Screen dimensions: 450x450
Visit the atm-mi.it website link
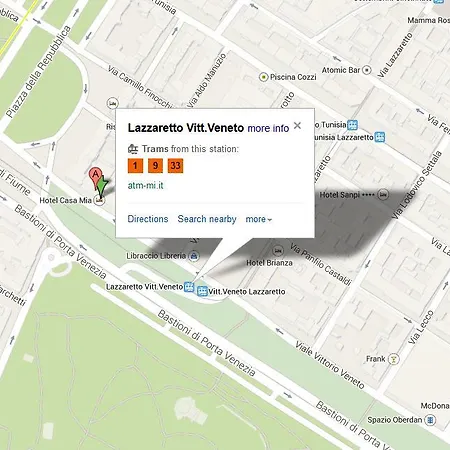[146, 185]
